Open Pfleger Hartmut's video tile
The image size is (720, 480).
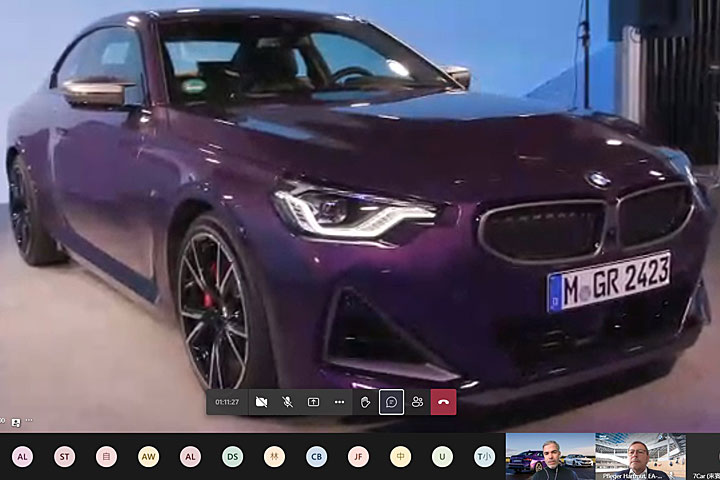pyautogui.click(x=641, y=457)
